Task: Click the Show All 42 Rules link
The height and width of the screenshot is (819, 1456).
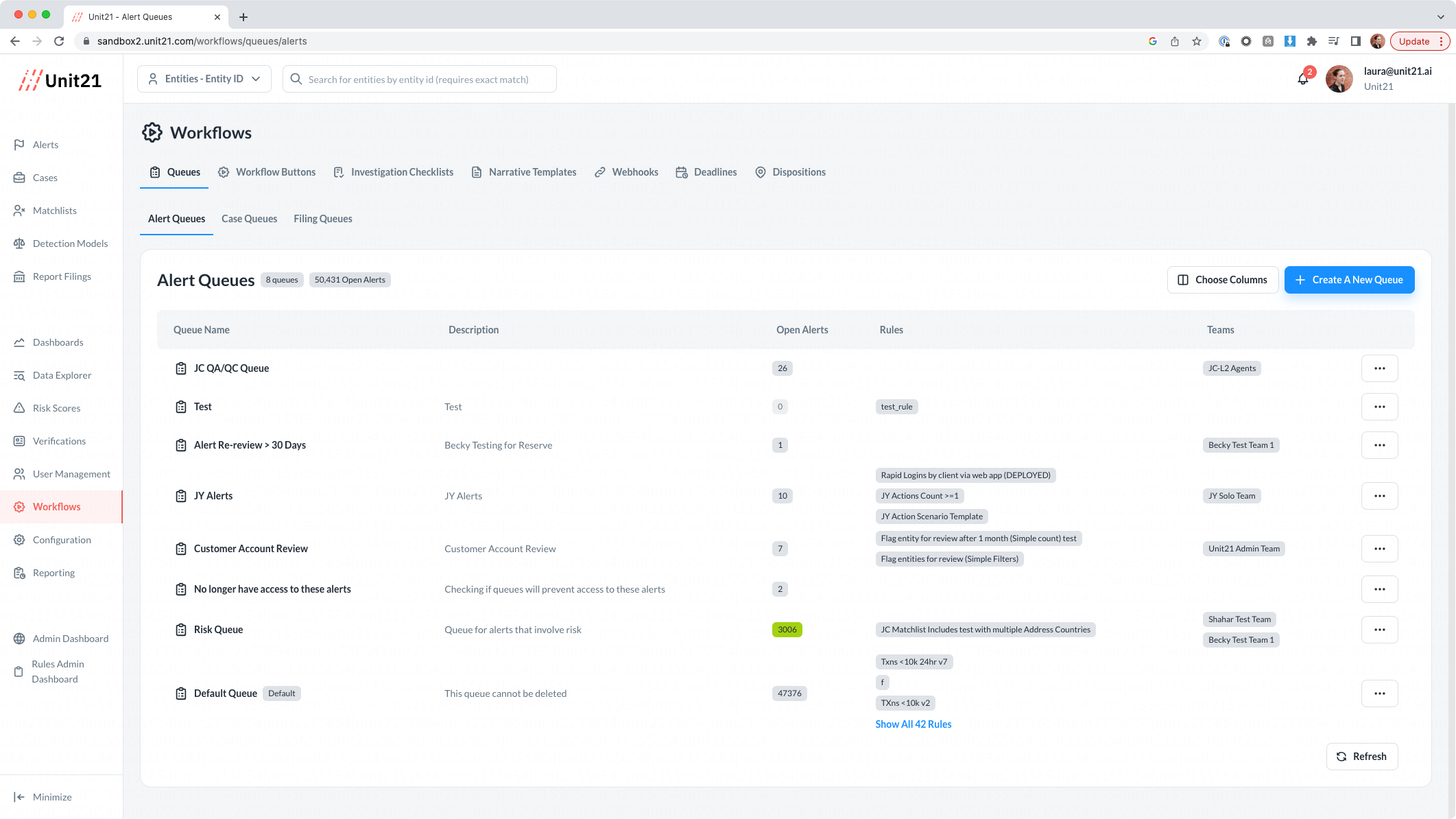Action: 913,724
